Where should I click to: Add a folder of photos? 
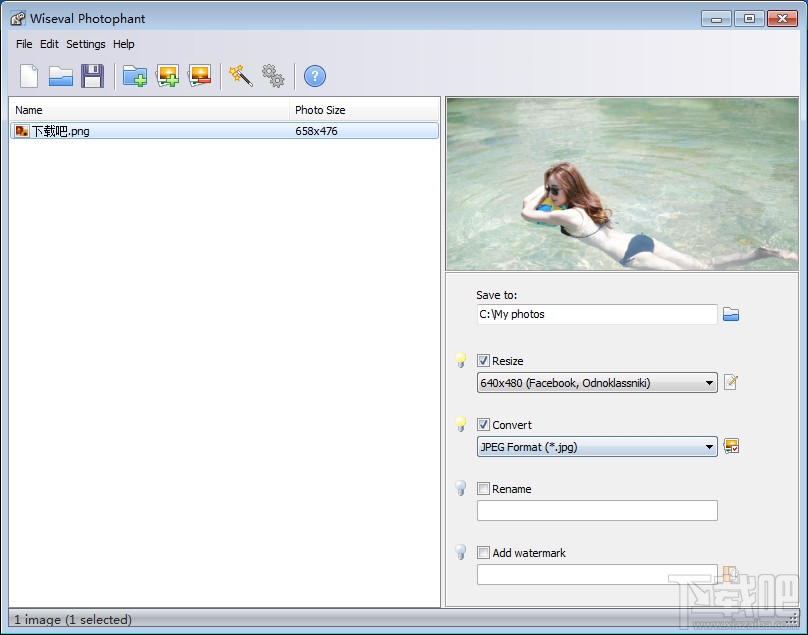tap(135, 76)
